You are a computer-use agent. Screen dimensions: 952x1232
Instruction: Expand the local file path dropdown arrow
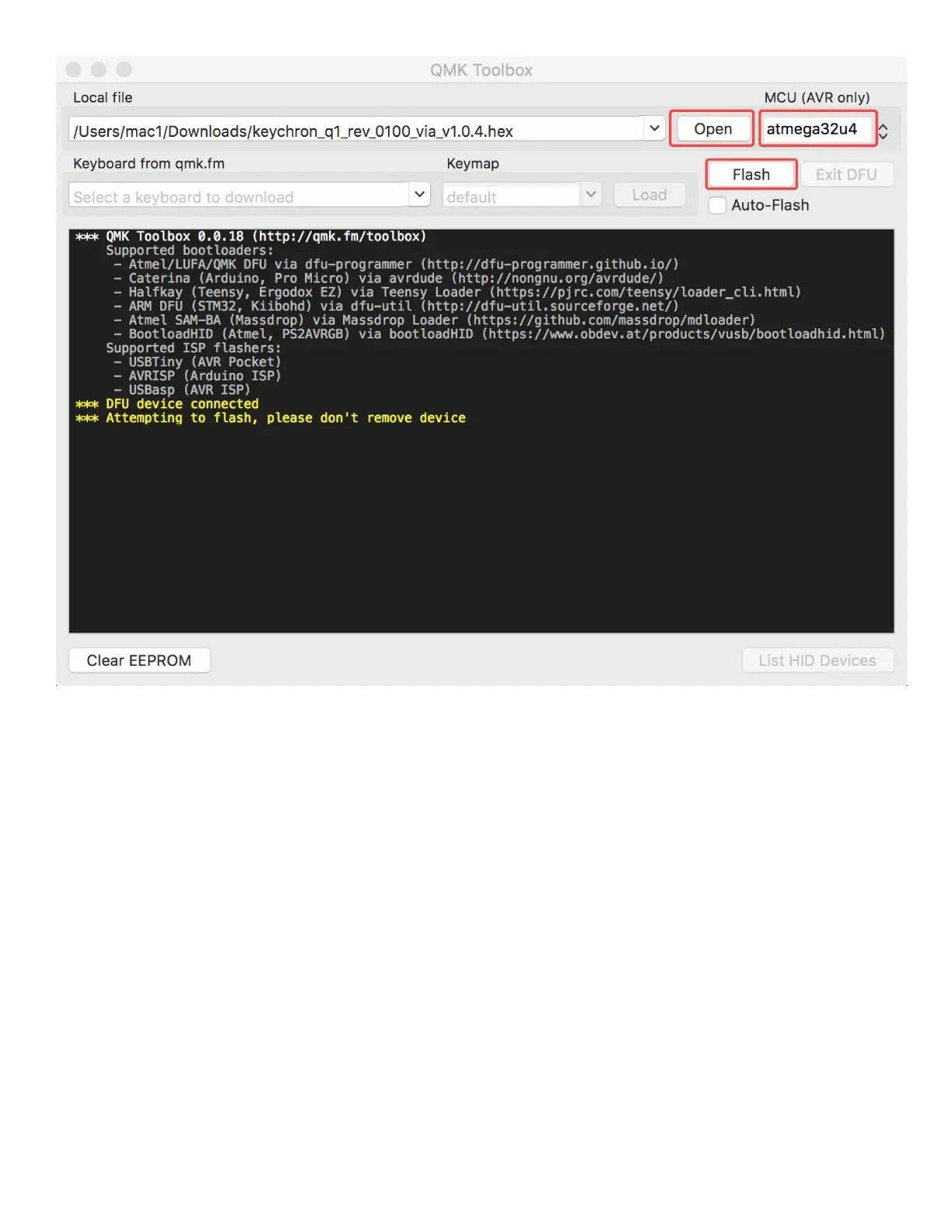(654, 128)
